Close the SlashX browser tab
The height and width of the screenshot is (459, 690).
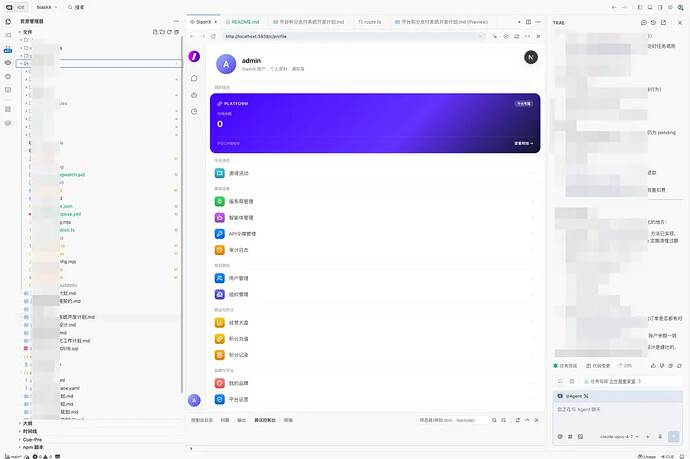216,22
